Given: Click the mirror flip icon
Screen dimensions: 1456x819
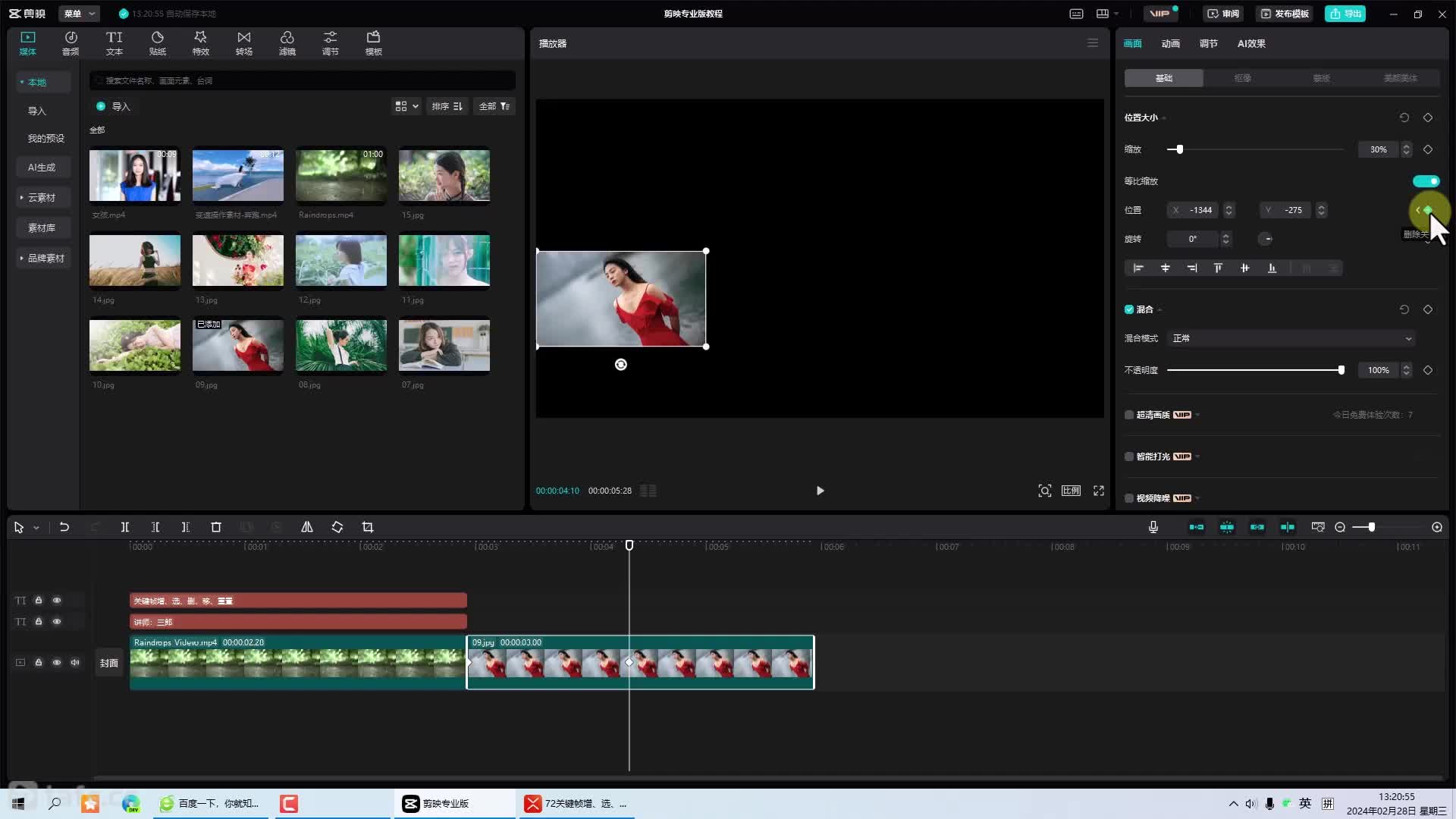Looking at the screenshot, I should [307, 527].
